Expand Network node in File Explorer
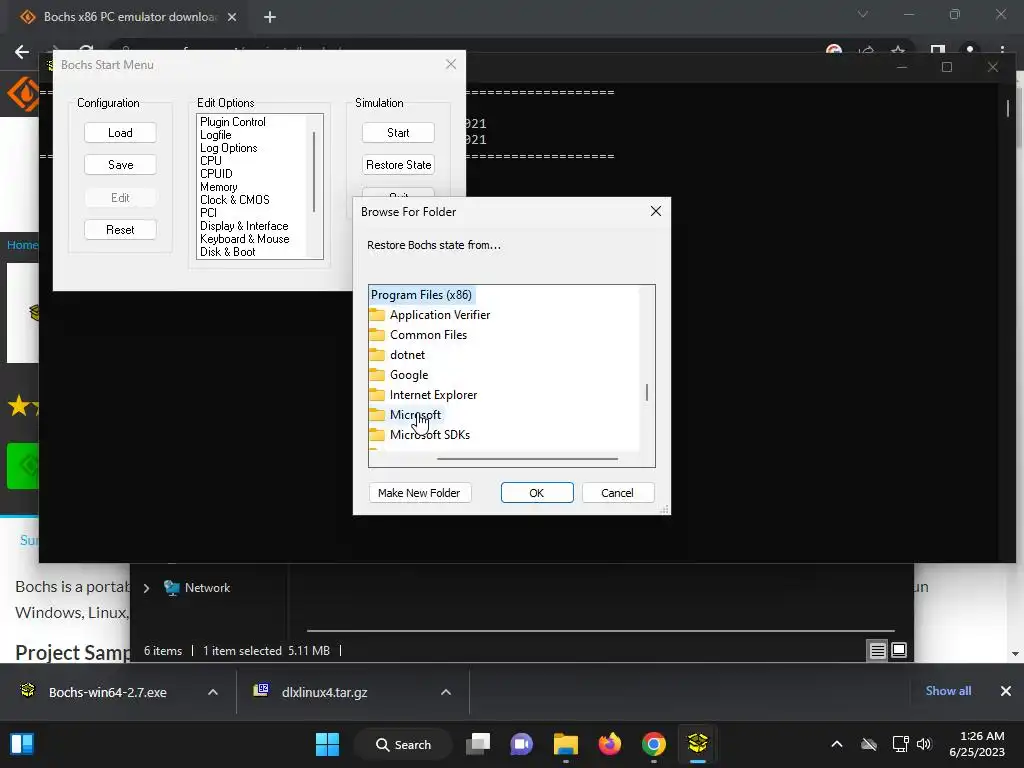The image size is (1024, 768). (x=146, y=588)
